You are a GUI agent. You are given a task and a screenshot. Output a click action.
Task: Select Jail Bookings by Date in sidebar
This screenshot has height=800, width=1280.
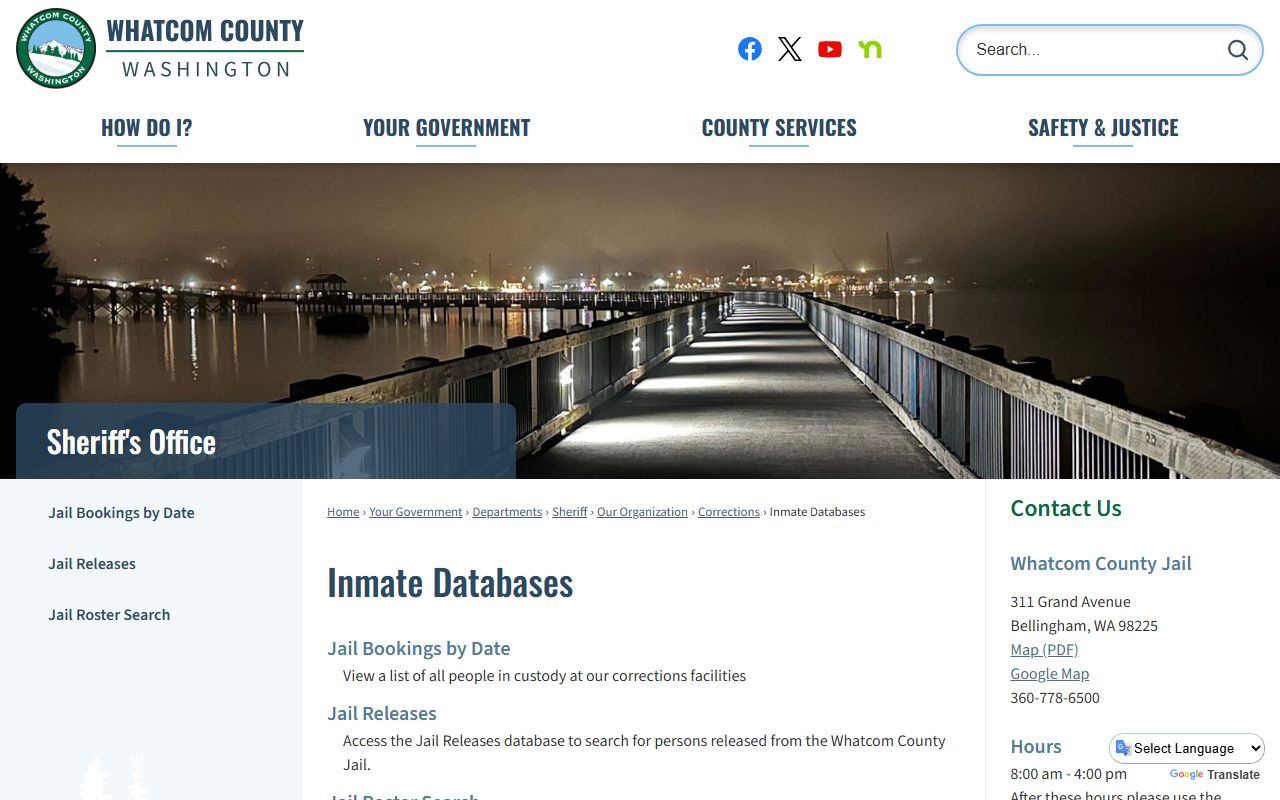click(x=121, y=513)
